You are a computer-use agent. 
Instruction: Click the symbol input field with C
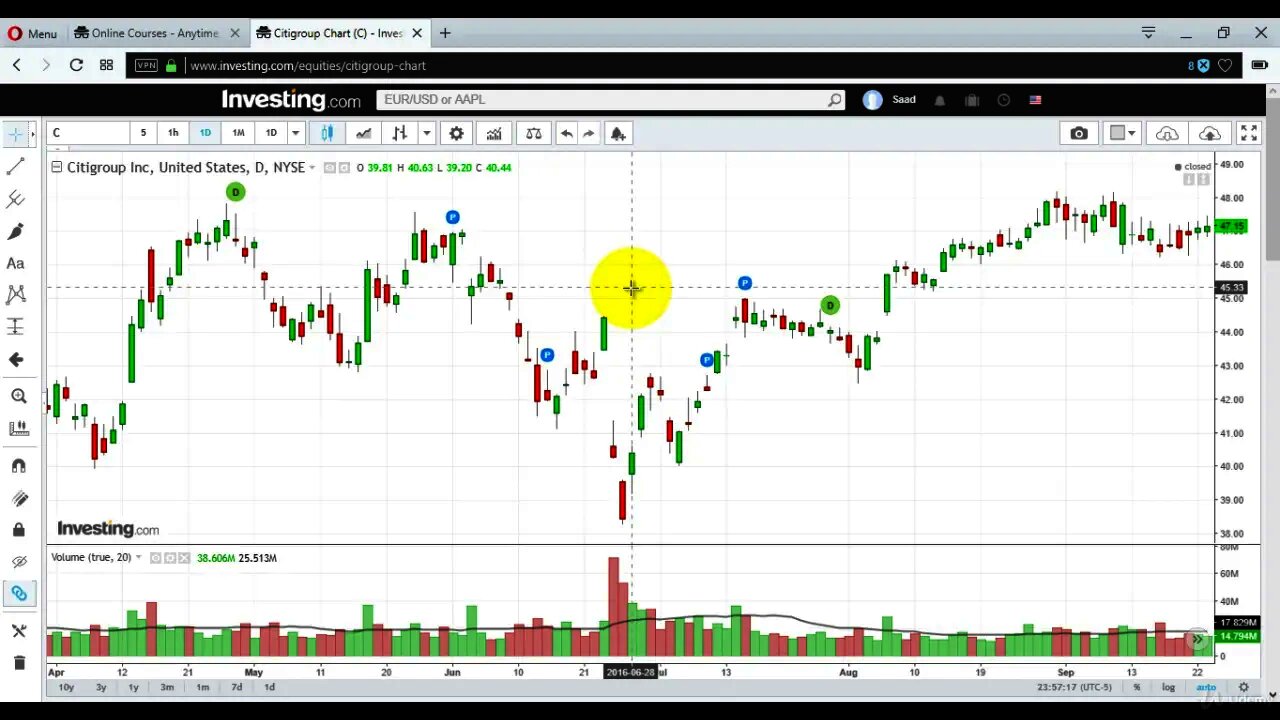pos(88,133)
